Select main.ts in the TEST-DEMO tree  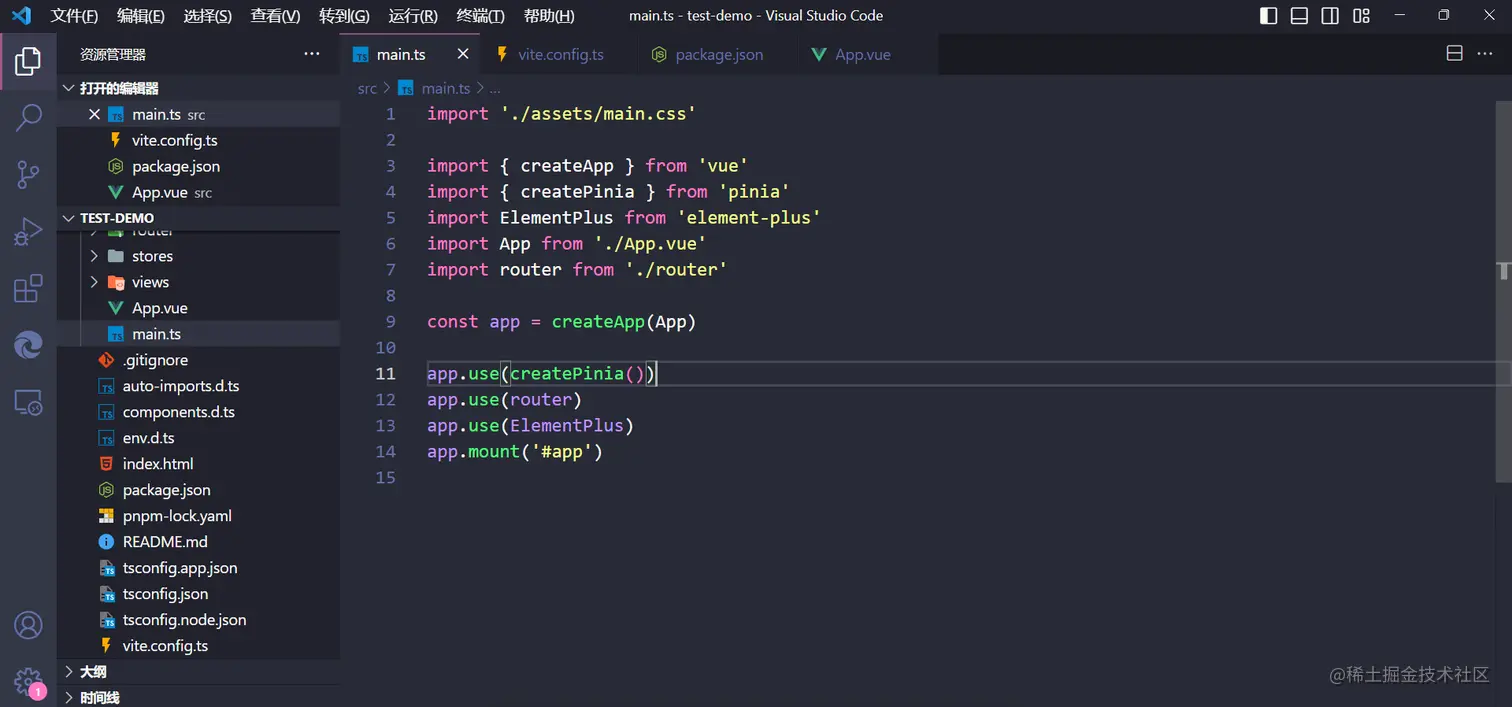(x=198, y=334)
